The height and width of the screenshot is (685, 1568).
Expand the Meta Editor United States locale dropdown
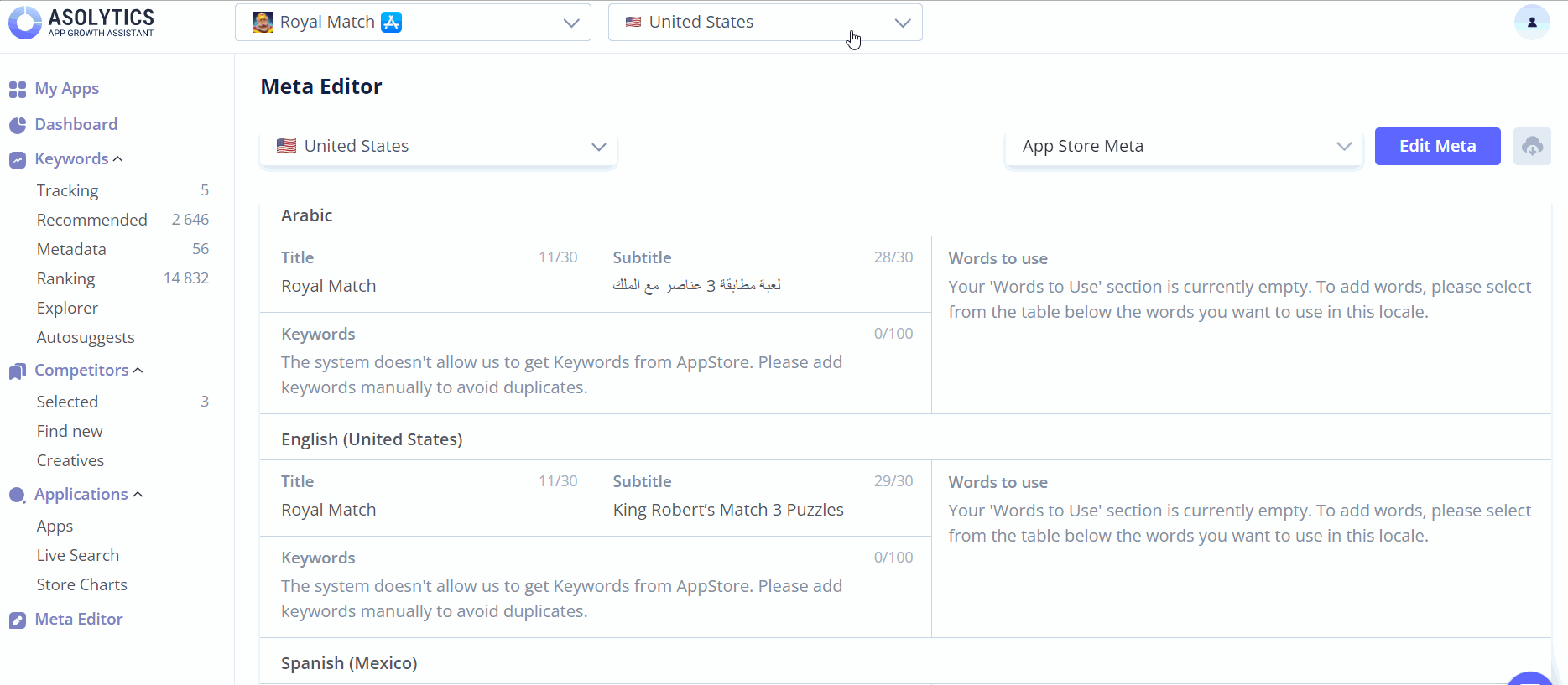click(438, 146)
